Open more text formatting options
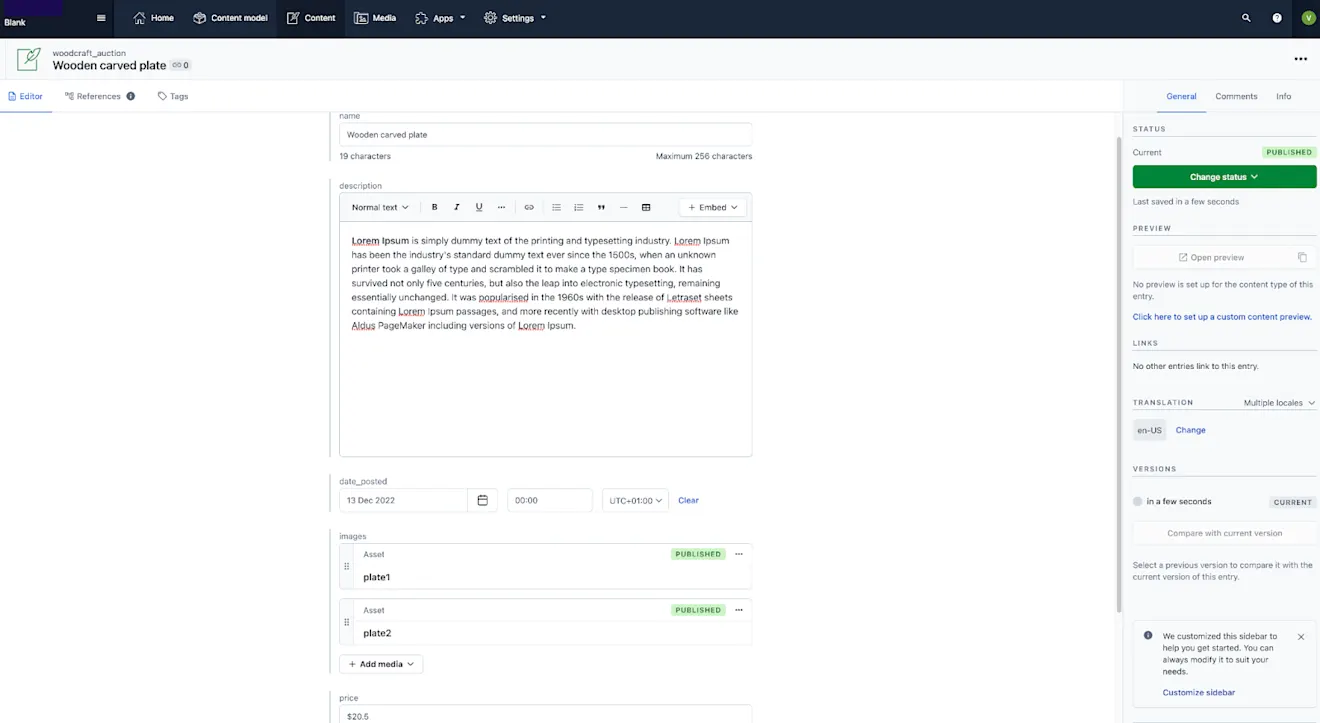The width and height of the screenshot is (1320, 723). (x=501, y=207)
